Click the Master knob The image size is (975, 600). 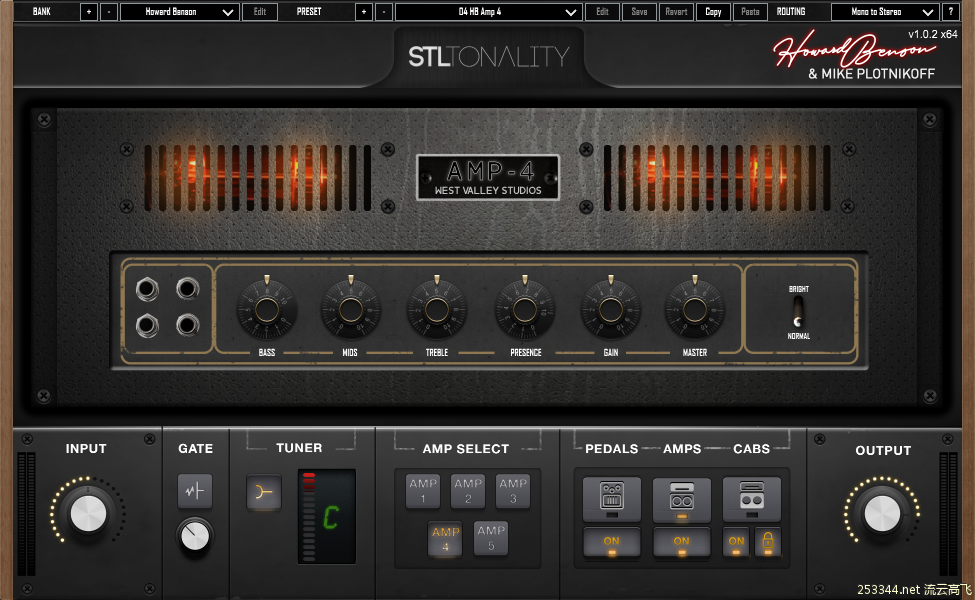[695, 309]
